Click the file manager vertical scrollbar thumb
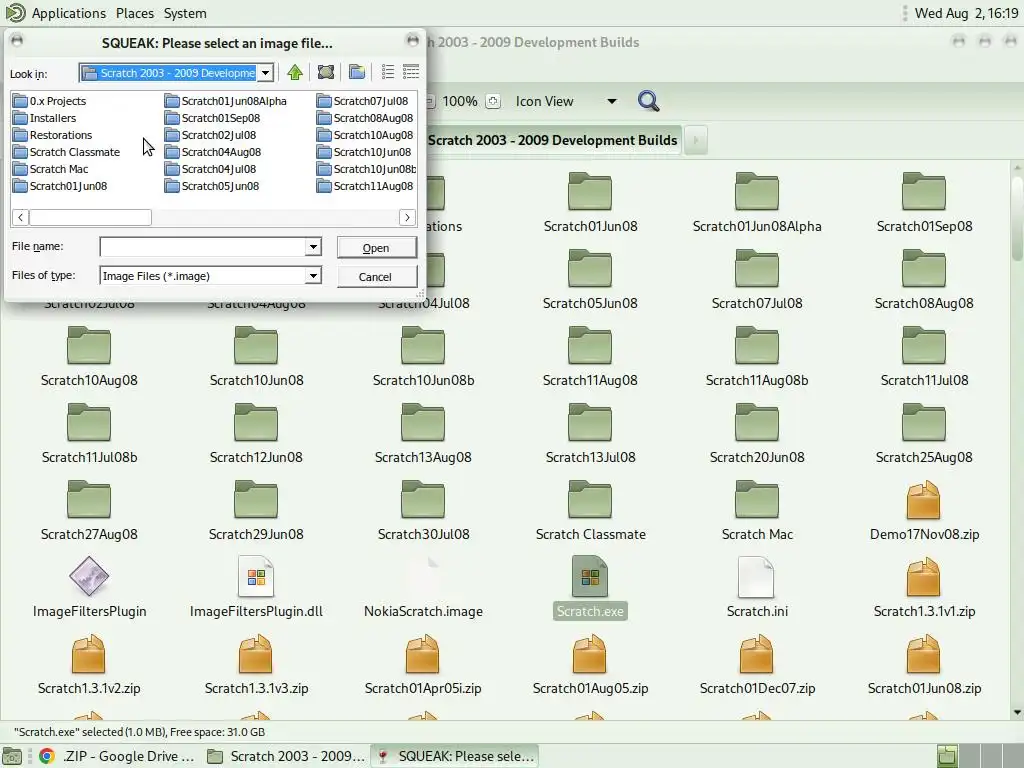Image resolution: width=1024 pixels, height=768 pixels. 1017,218
